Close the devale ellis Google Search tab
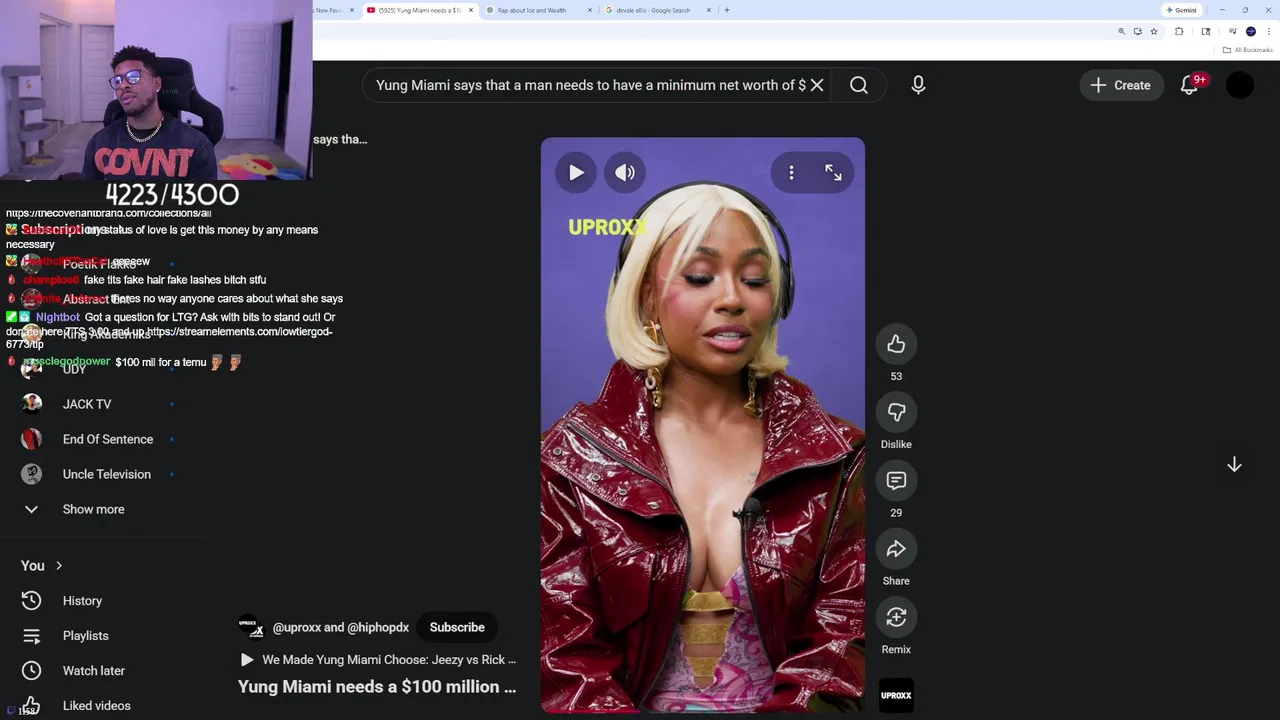 [x=709, y=10]
